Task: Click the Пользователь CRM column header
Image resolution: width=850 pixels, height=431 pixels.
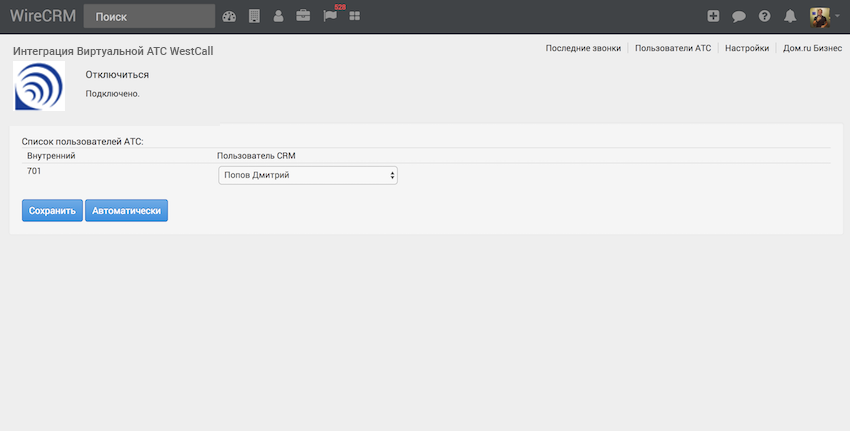Action: [x=256, y=156]
